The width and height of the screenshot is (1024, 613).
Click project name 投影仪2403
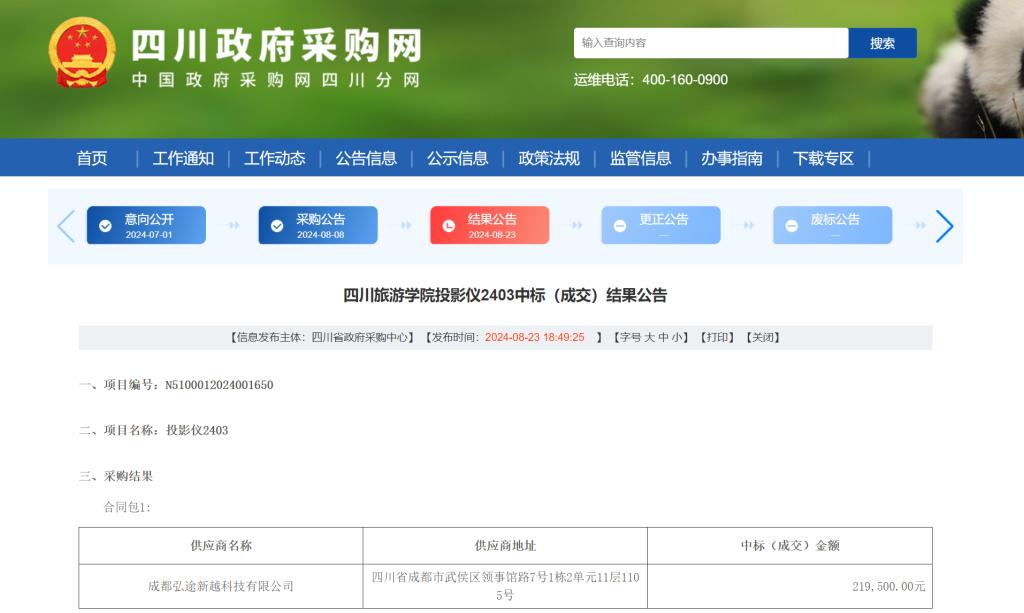[197, 430]
